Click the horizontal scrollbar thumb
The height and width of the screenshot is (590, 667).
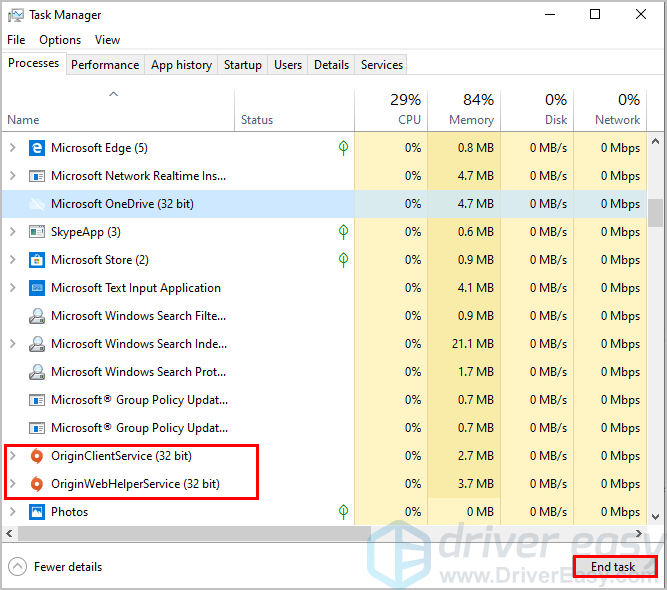(194, 533)
